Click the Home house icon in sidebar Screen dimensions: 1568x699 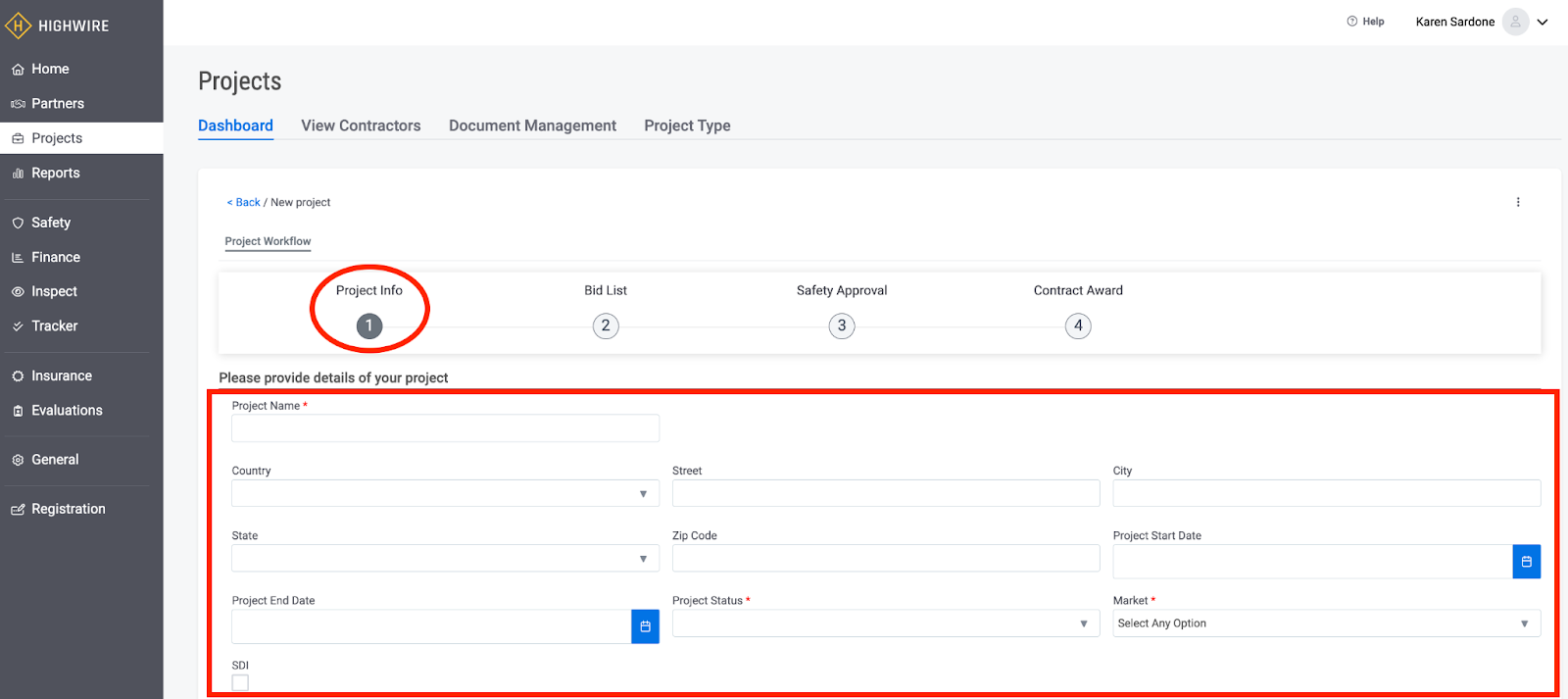point(18,70)
